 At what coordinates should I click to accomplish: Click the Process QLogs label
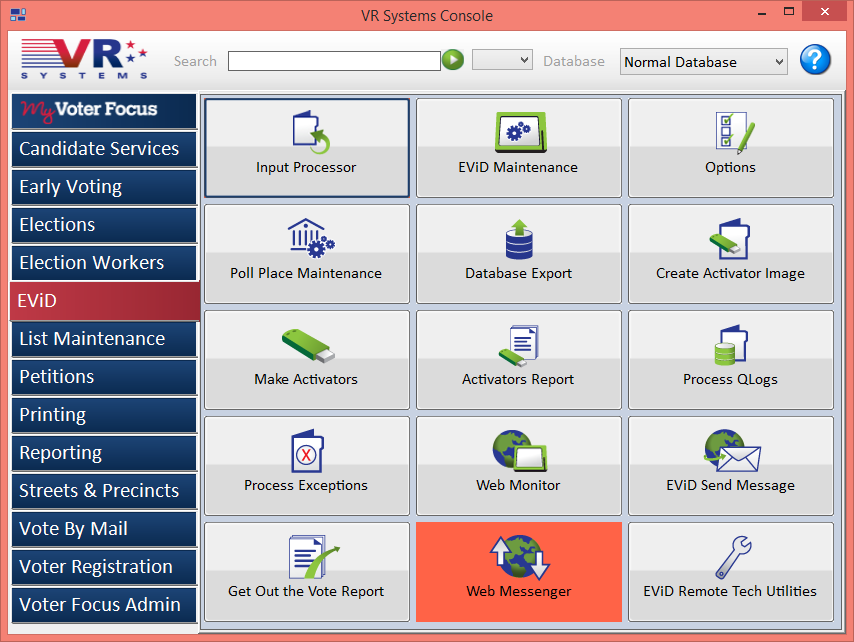click(730, 380)
